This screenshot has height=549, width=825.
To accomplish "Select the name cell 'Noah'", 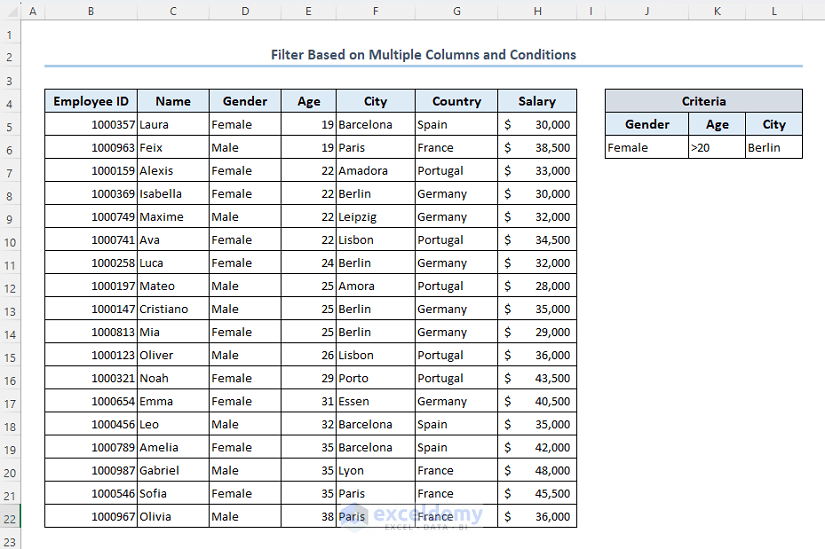I will [x=173, y=378].
